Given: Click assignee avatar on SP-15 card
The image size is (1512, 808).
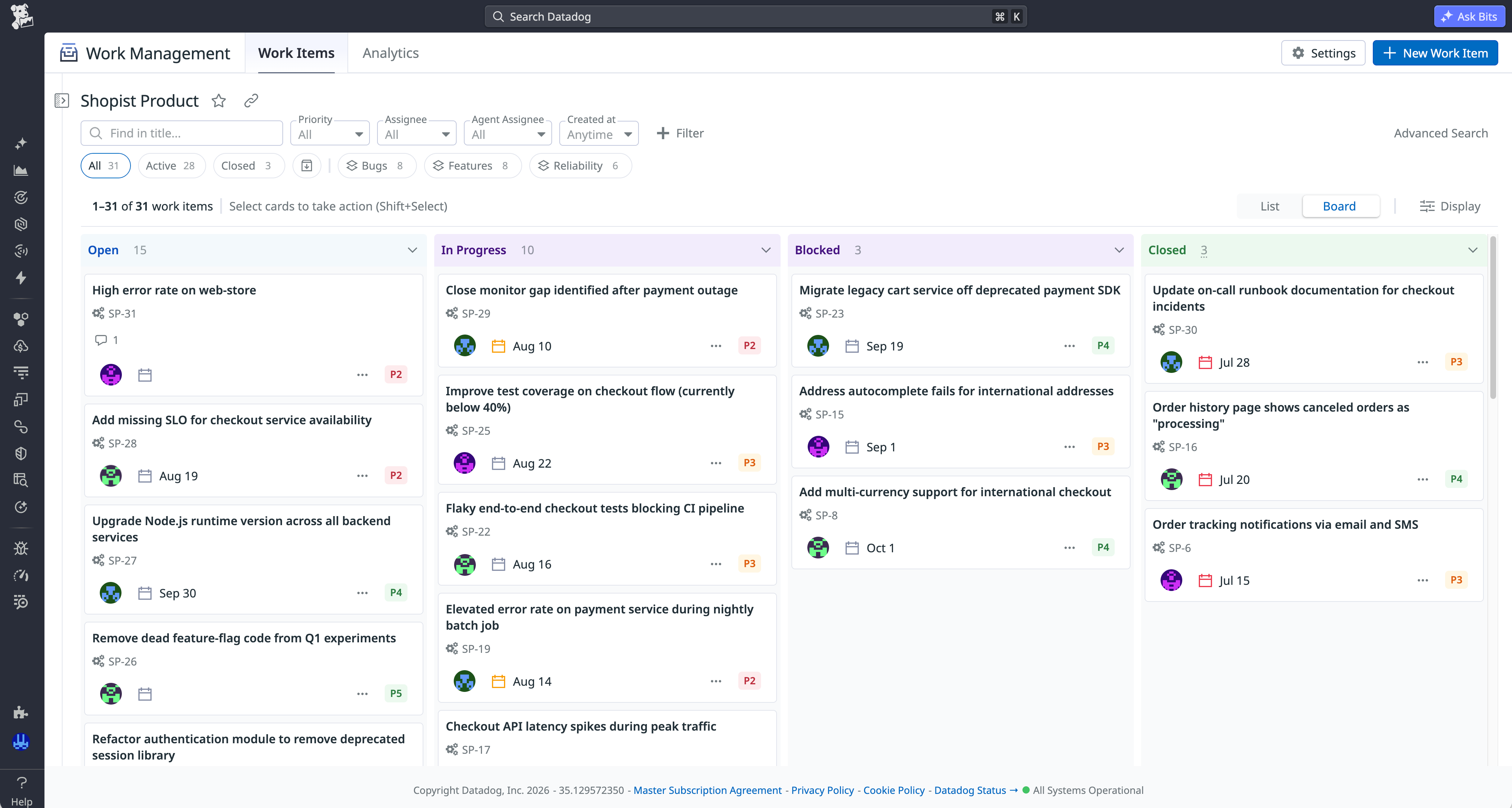Looking at the screenshot, I should tap(818, 447).
